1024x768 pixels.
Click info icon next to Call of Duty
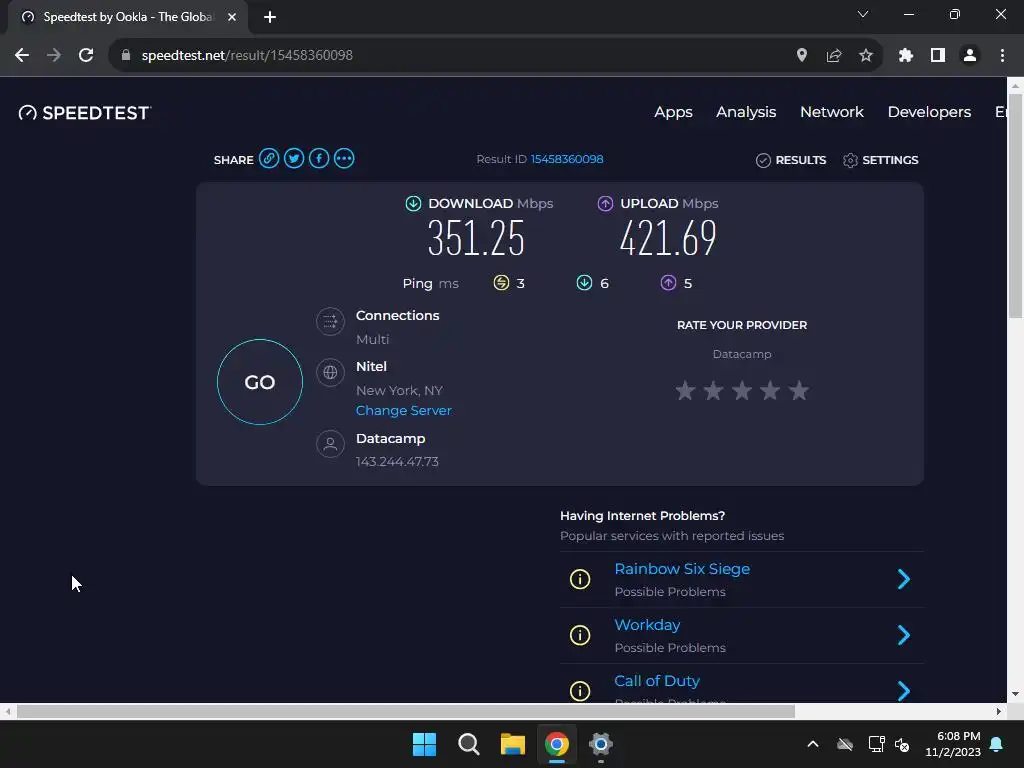(580, 691)
